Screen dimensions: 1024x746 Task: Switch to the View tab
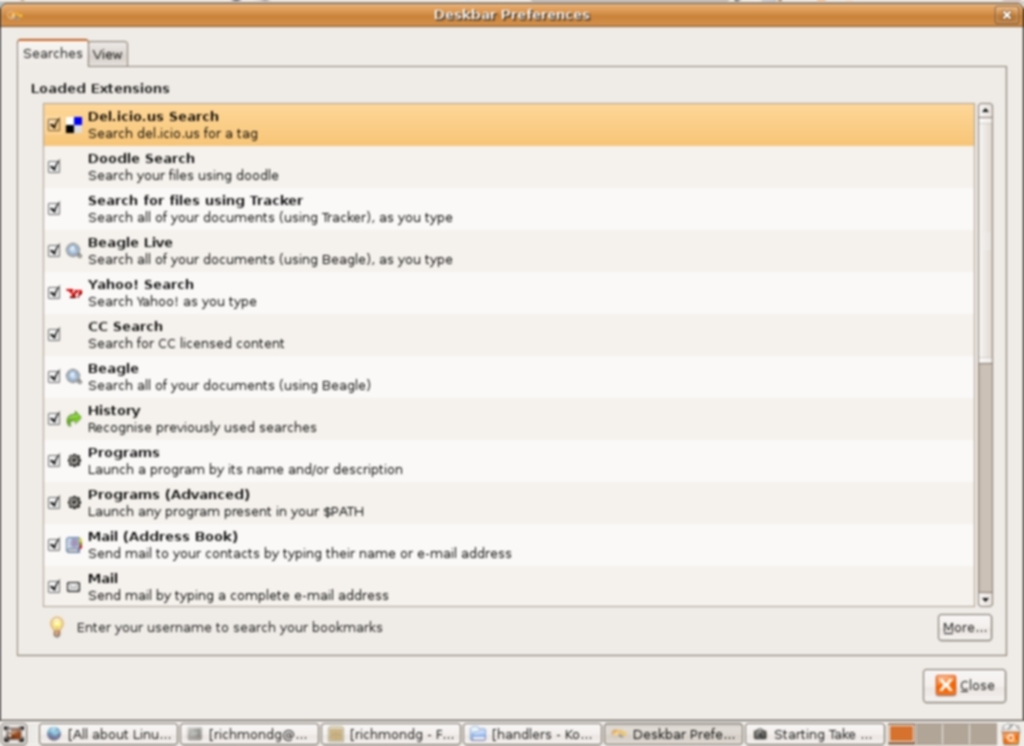107,54
